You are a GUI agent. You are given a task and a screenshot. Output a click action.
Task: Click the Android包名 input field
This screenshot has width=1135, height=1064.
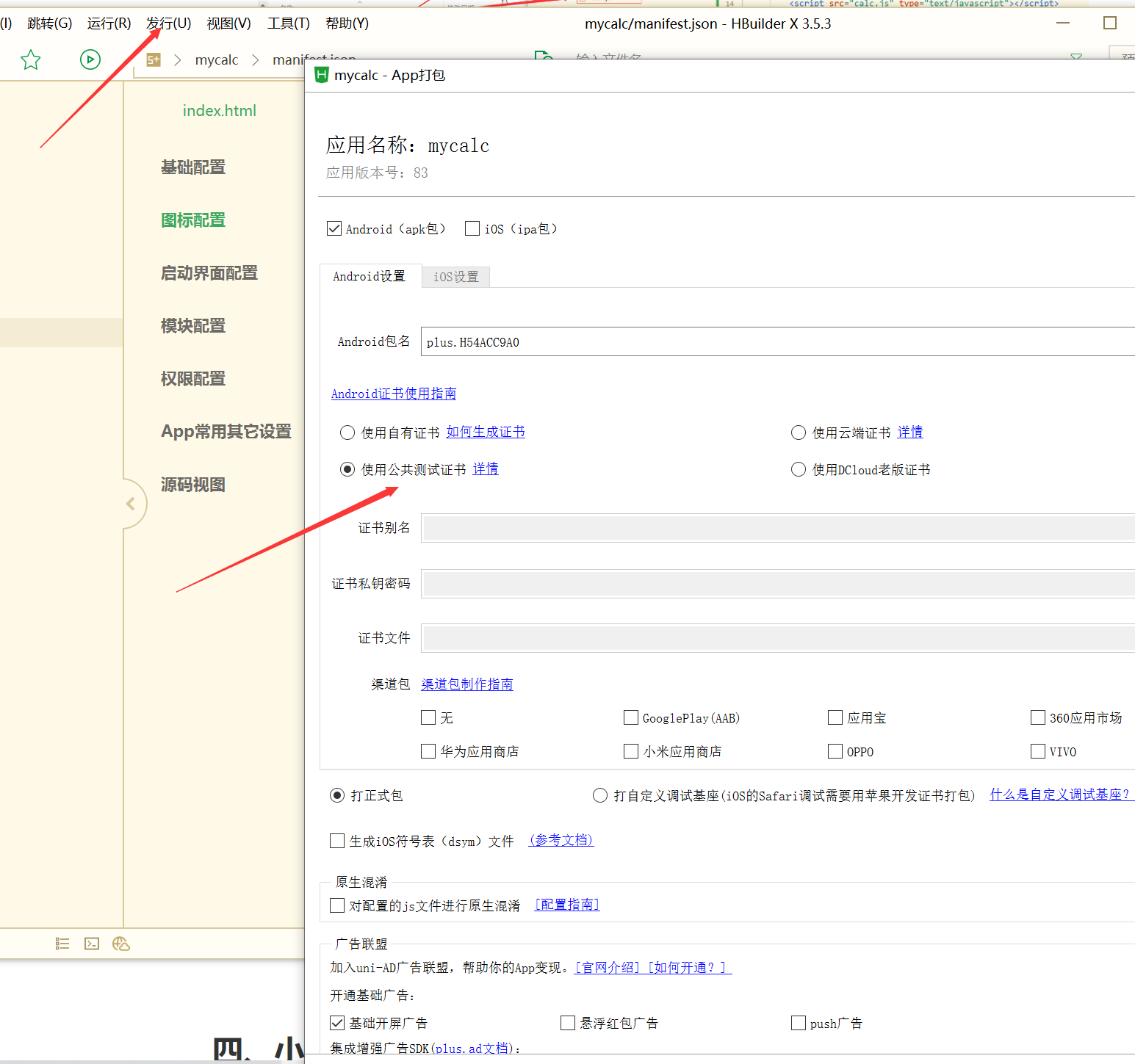pyautogui.click(x=778, y=342)
